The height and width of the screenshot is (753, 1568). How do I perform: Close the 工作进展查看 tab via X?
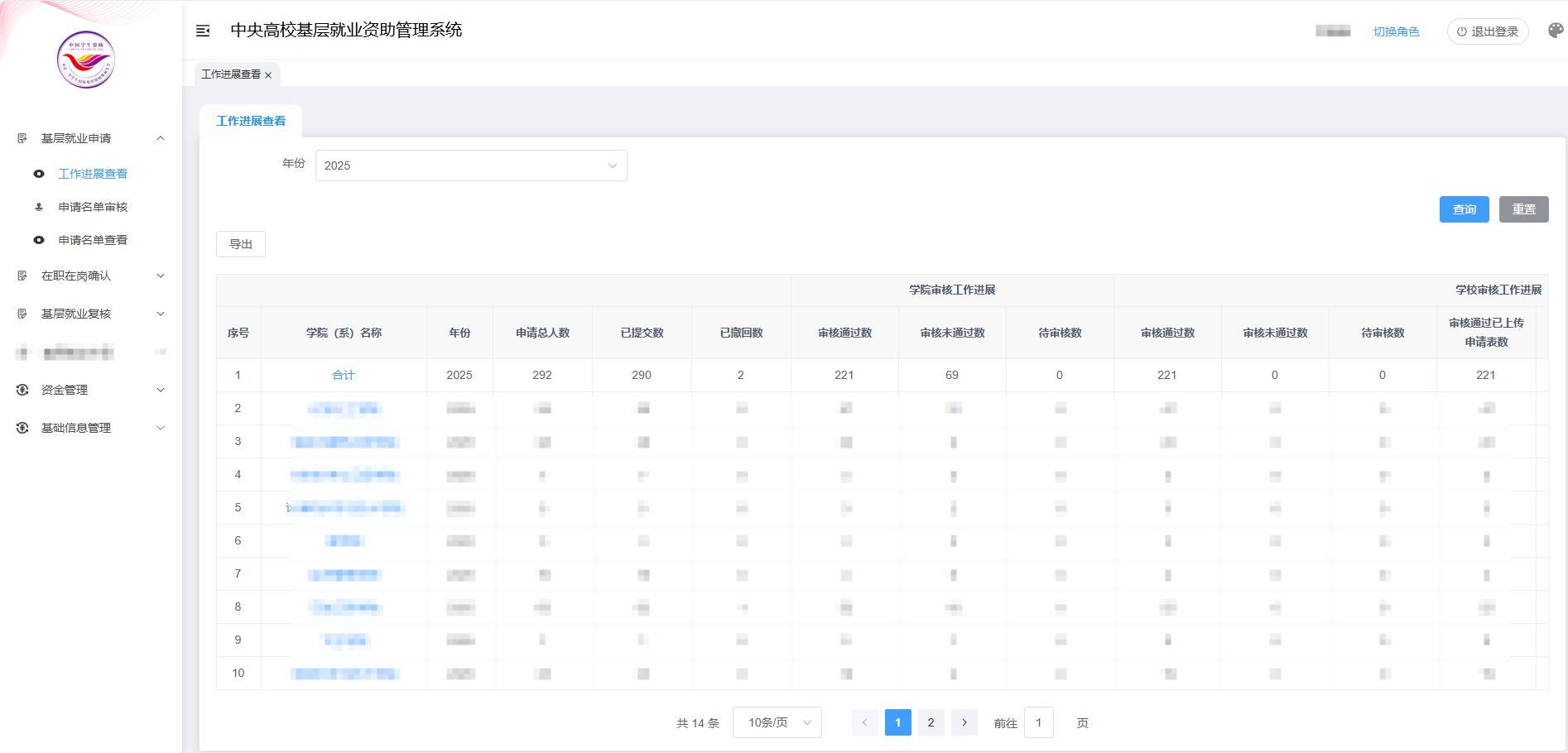268,75
